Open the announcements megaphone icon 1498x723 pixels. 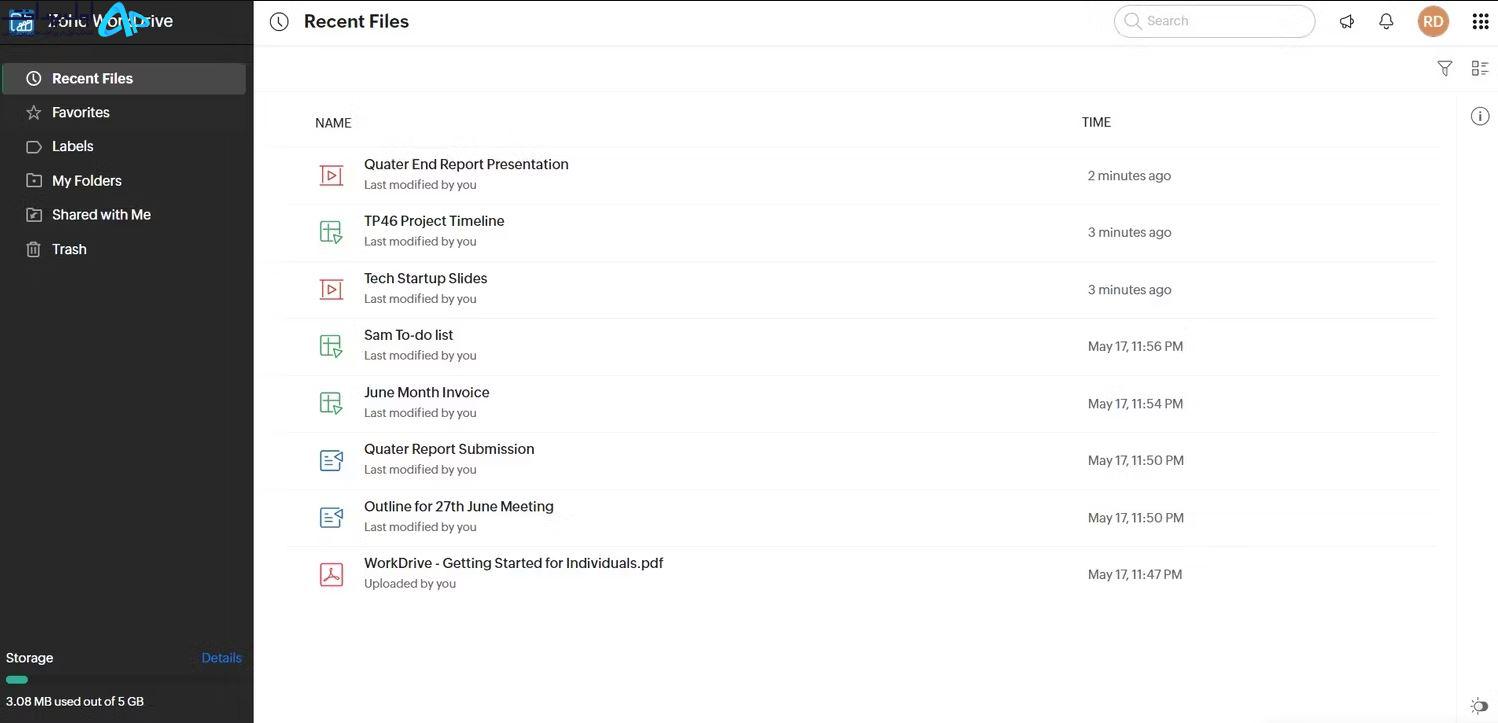click(x=1347, y=21)
